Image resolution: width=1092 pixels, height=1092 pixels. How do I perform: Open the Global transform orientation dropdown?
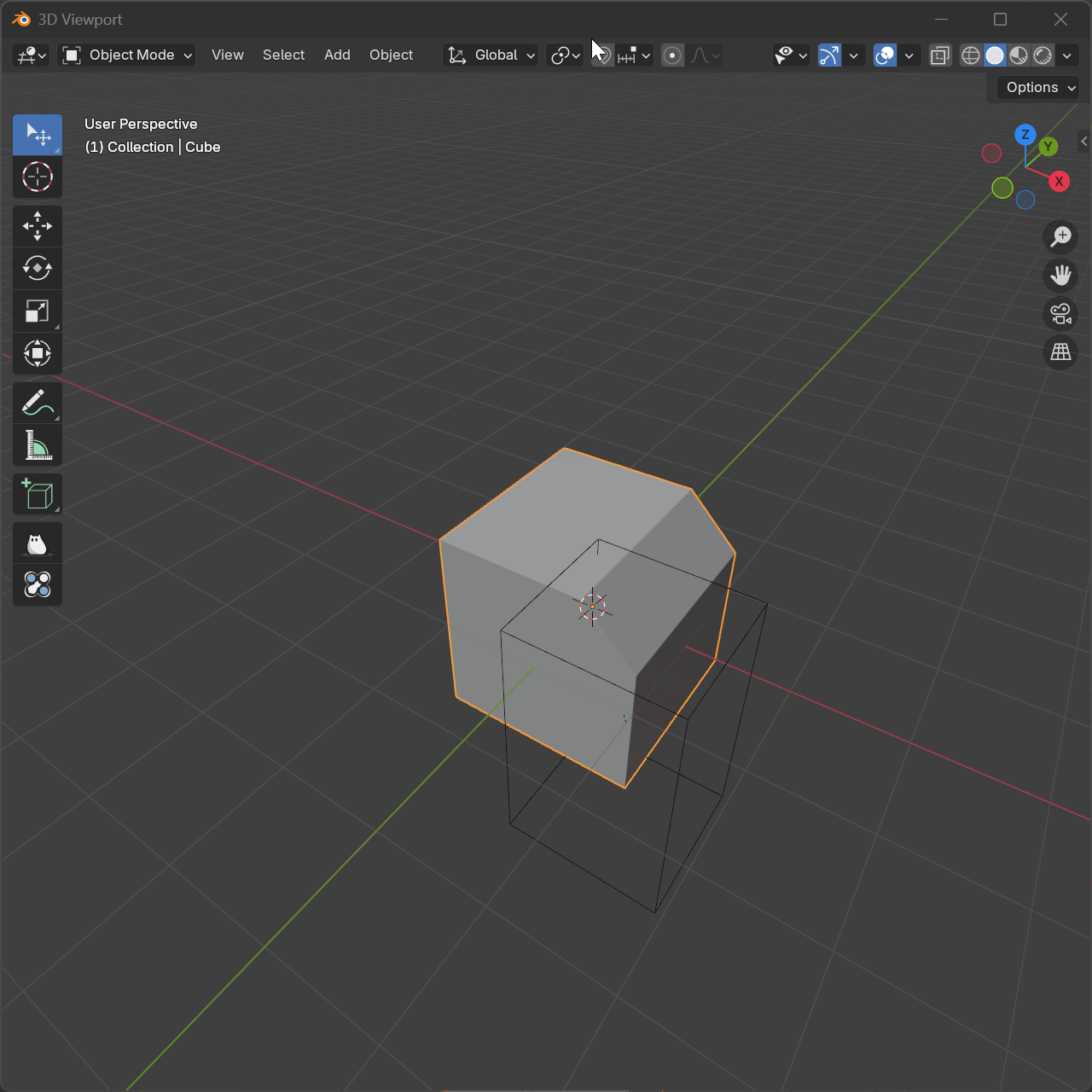[x=490, y=55]
